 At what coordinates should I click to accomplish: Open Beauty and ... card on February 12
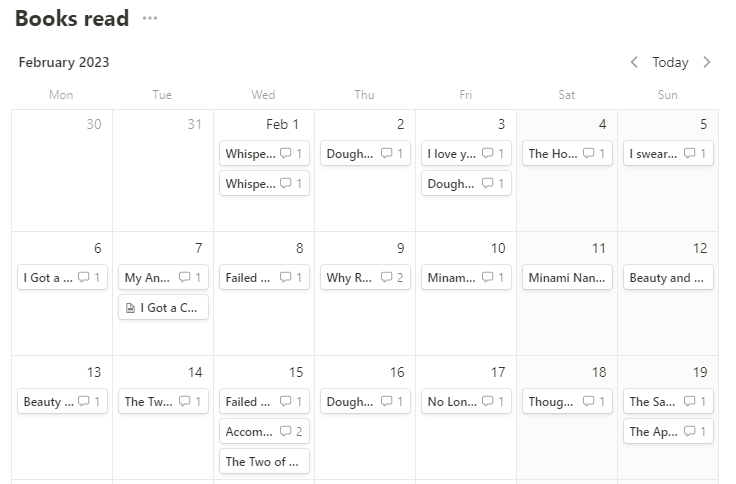(x=667, y=278)
